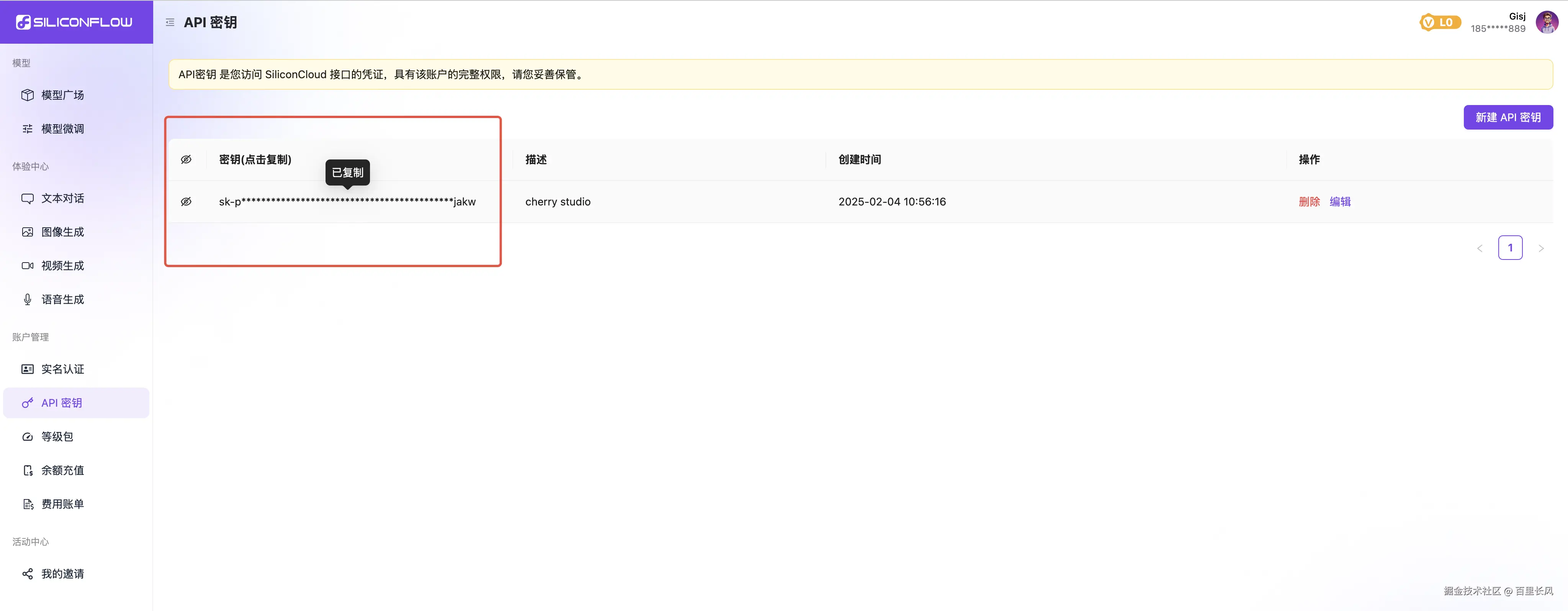The height and width of the screenshot is (611, 1568).
Task: Open 实名认证 in account management
Action: coord(62,369)
